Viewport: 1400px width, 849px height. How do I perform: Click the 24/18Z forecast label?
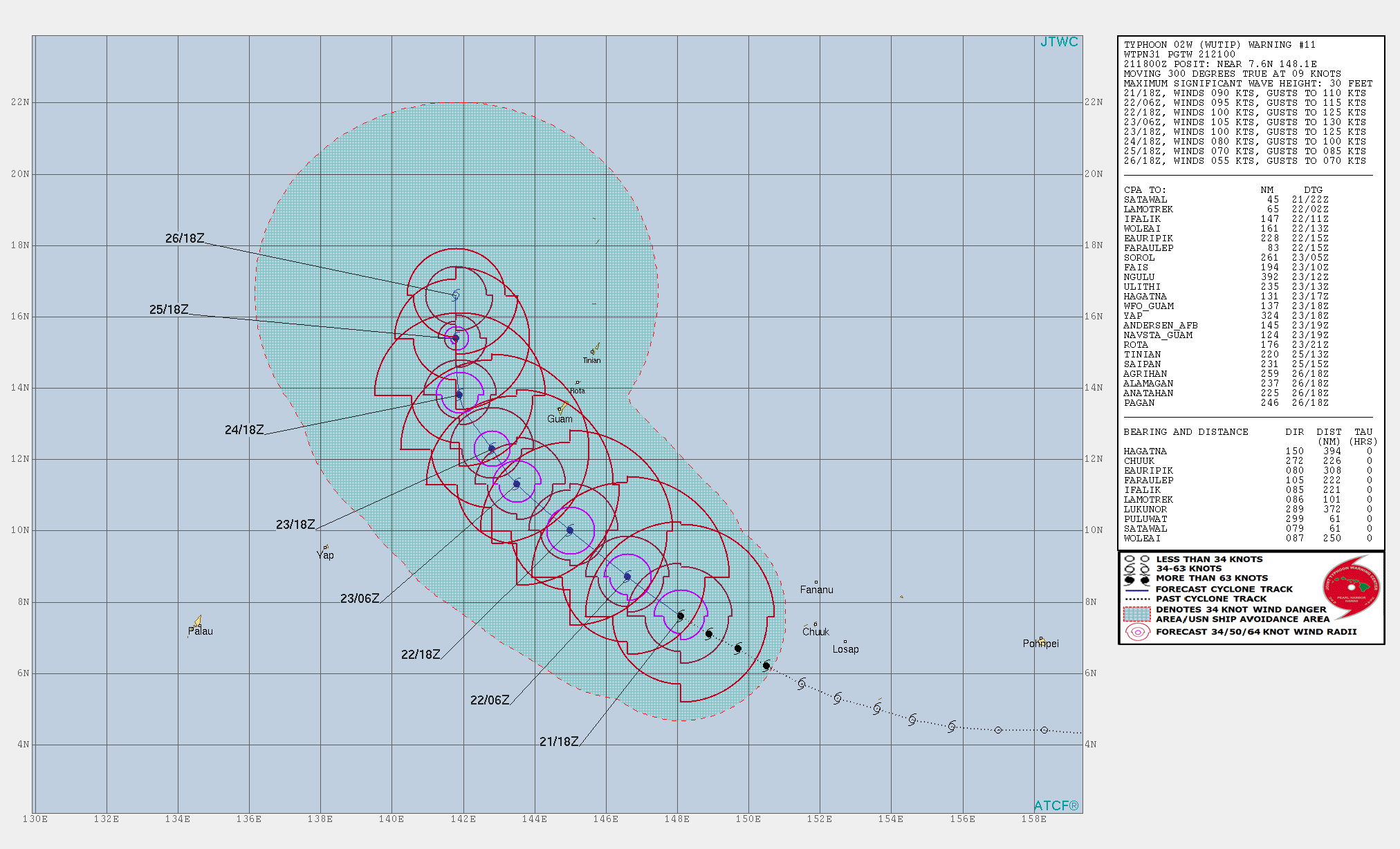click(244, 430)
